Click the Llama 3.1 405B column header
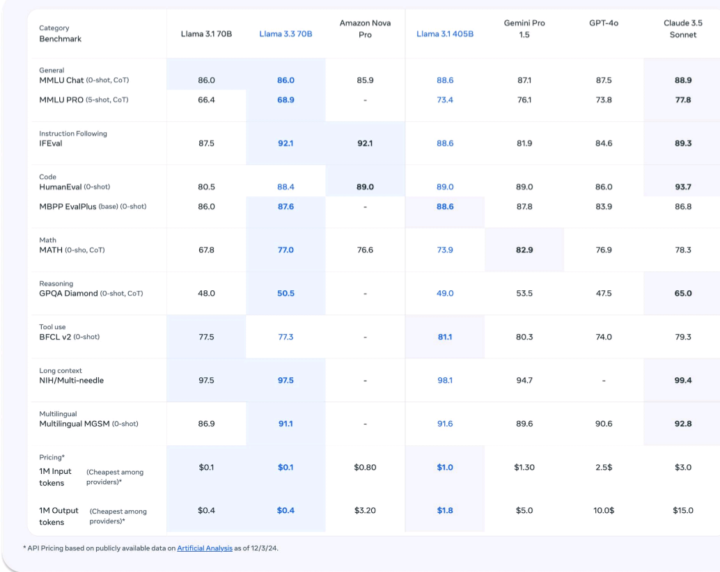Image resolution: width=720 pixels, height=572 pixels. click(445, 33)
